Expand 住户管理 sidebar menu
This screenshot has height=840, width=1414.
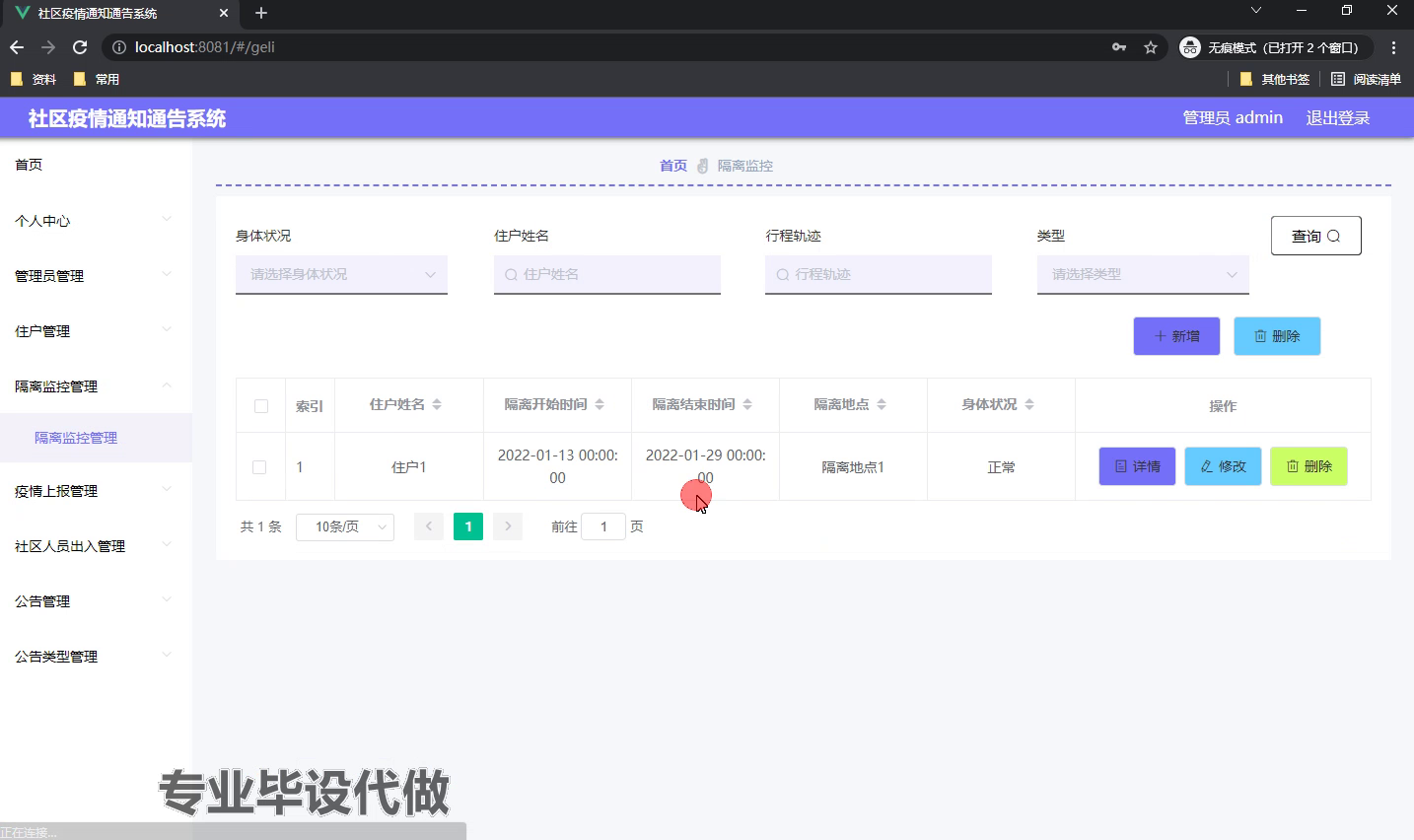[x=96, y=331]
